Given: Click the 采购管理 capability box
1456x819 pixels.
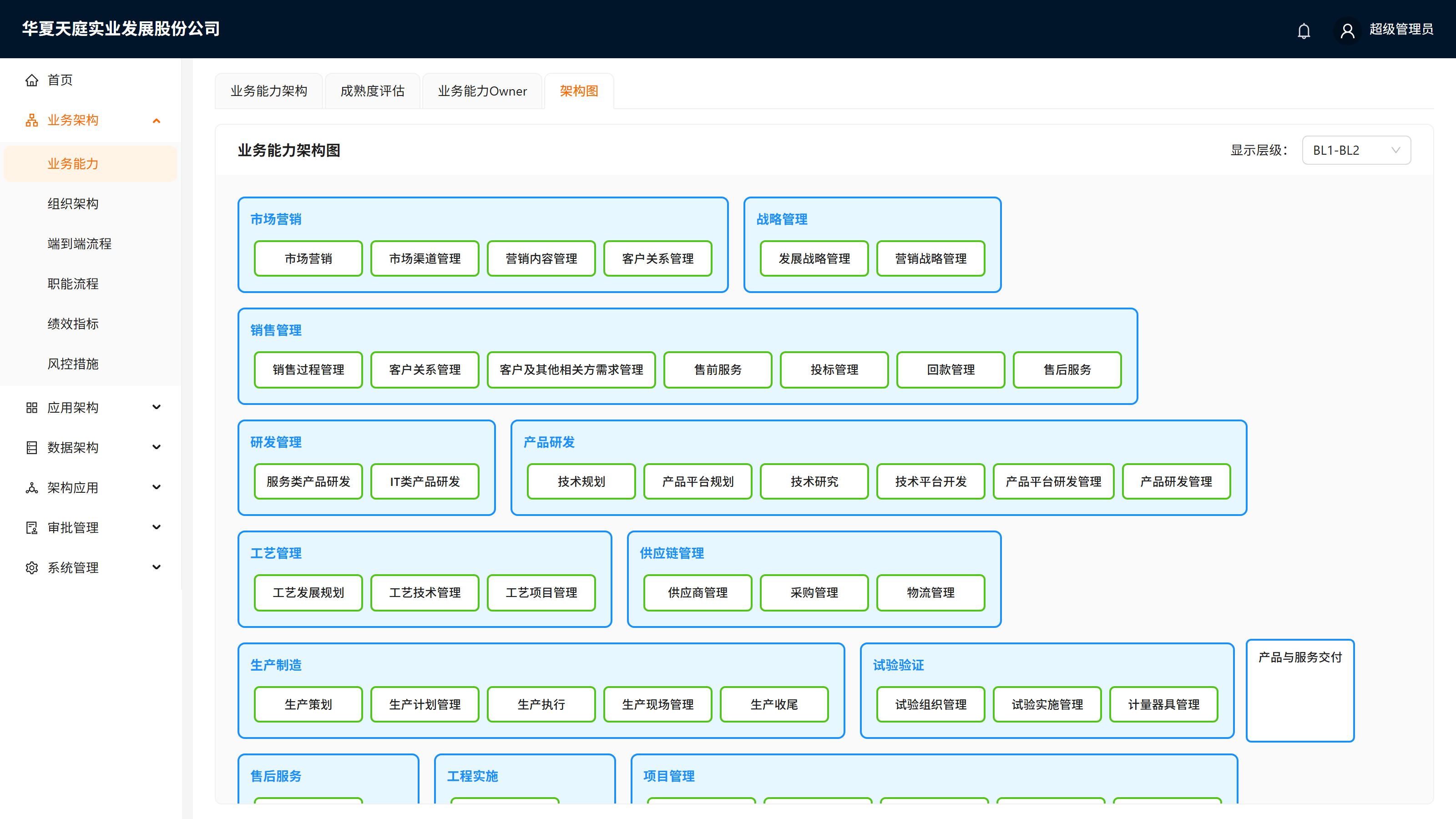Looking at the screenshot, I should point(814,593).
